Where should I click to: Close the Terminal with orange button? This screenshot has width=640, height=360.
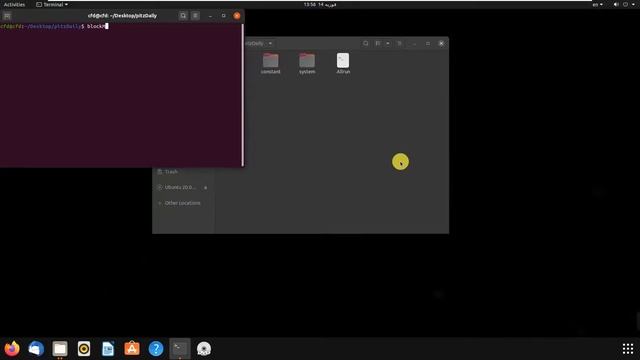[237, 16]
